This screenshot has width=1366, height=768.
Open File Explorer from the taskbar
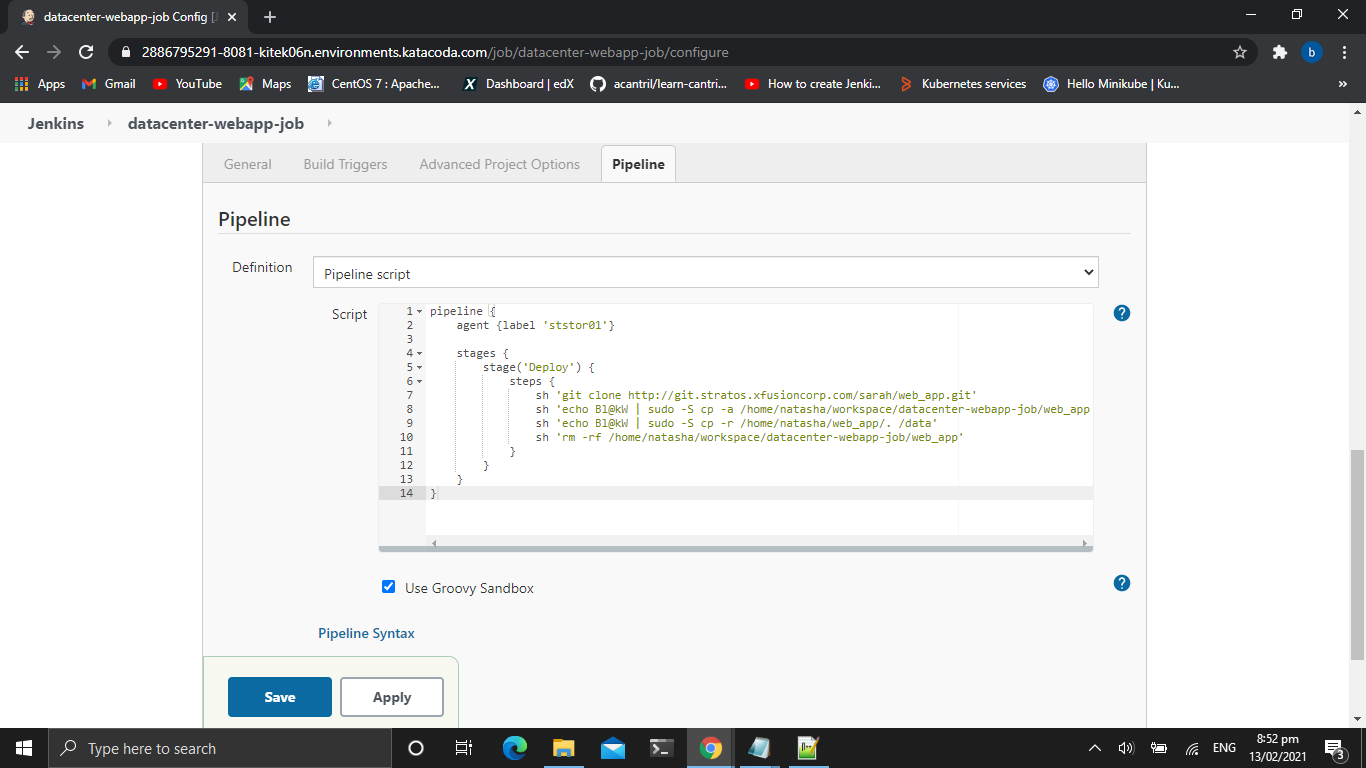coord(563,748)
